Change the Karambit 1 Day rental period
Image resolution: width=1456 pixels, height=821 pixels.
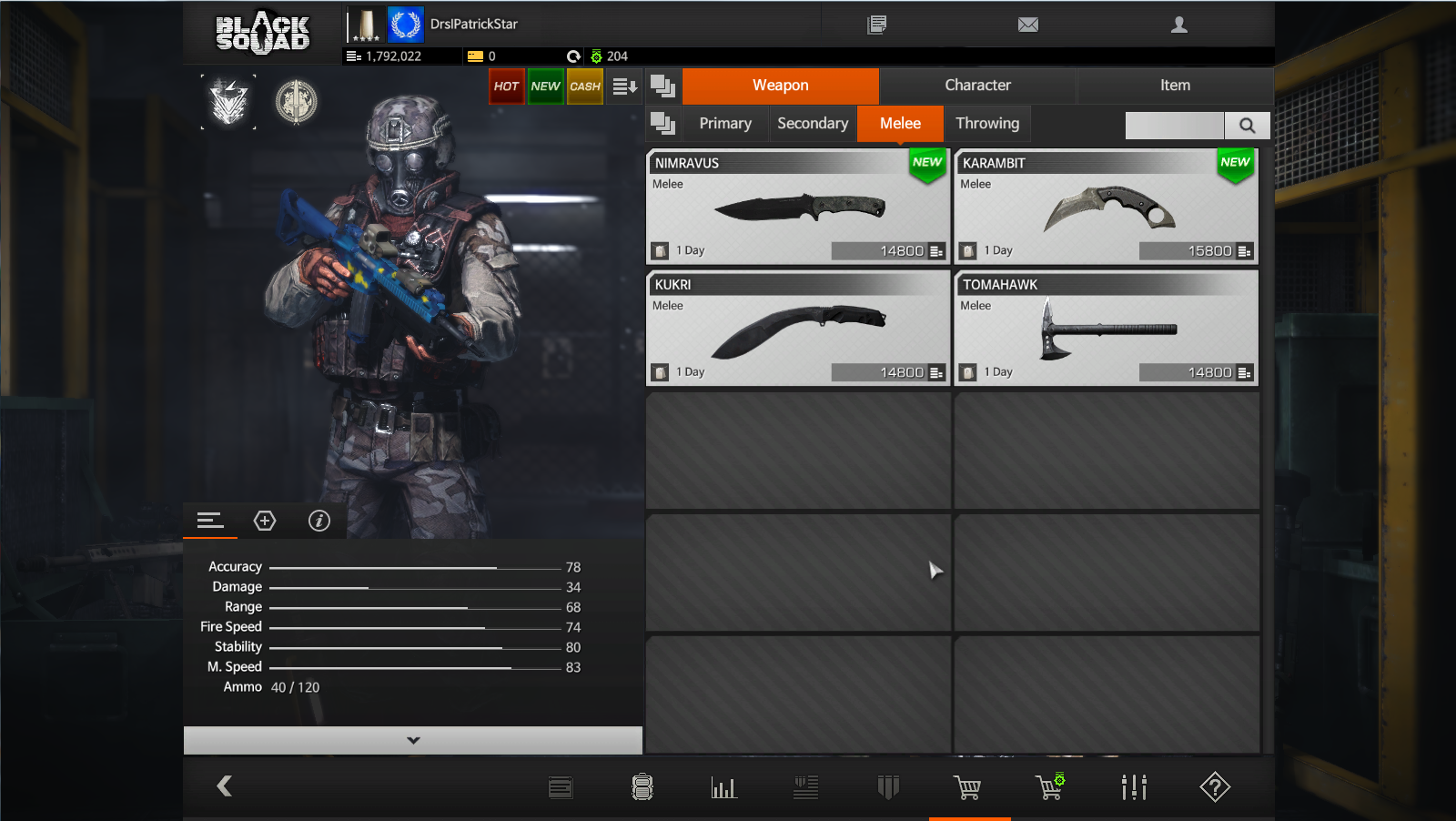986,251
